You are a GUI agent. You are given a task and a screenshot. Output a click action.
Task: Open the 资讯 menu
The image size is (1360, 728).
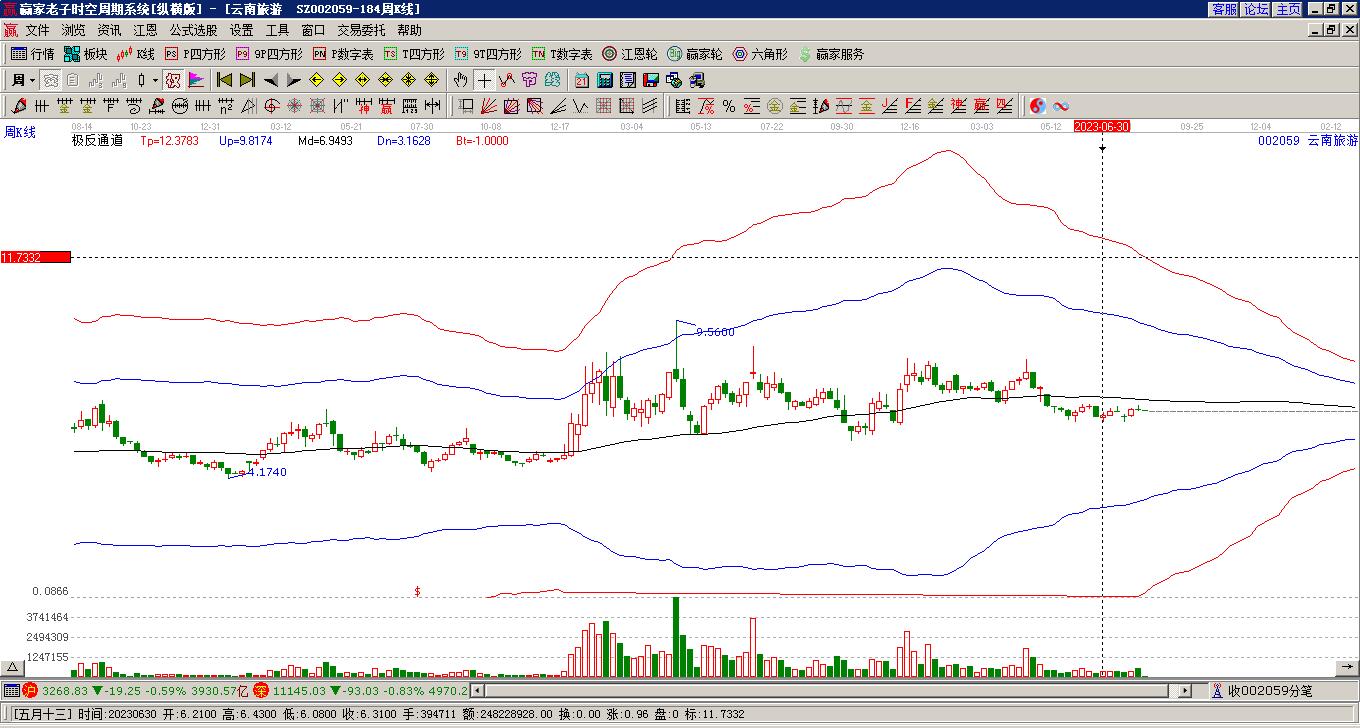(110, 31)
